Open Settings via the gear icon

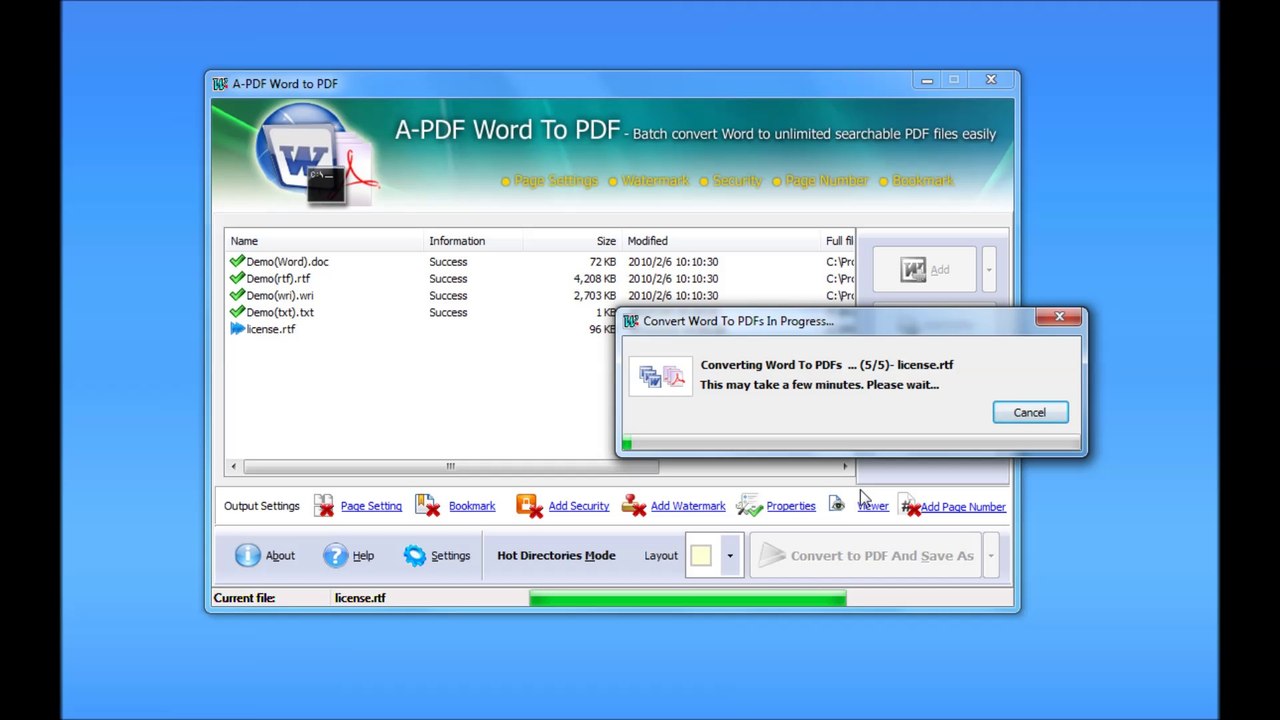[x=415, y=556]
